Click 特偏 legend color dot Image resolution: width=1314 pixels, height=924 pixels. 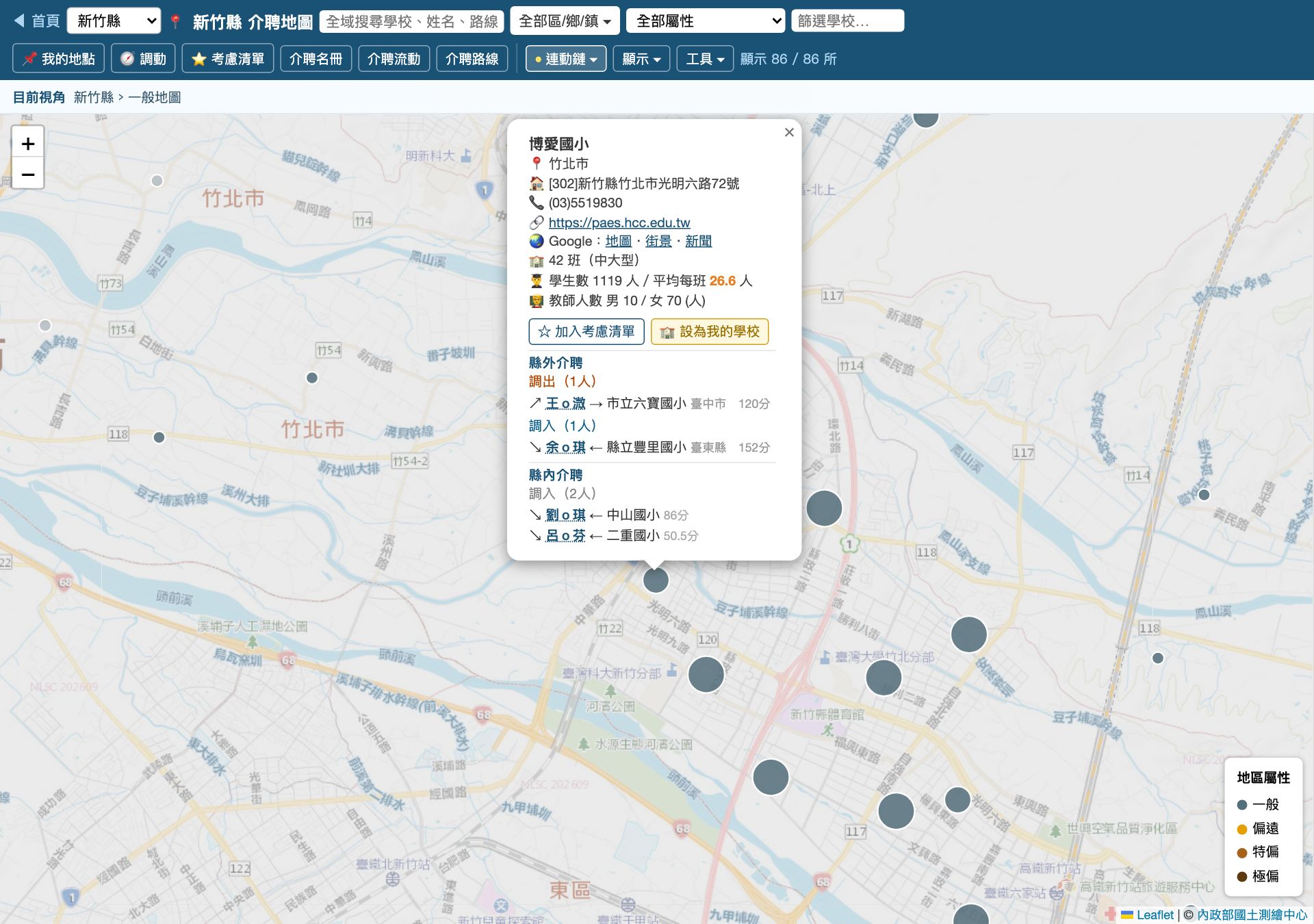[x=1242, y=853]
